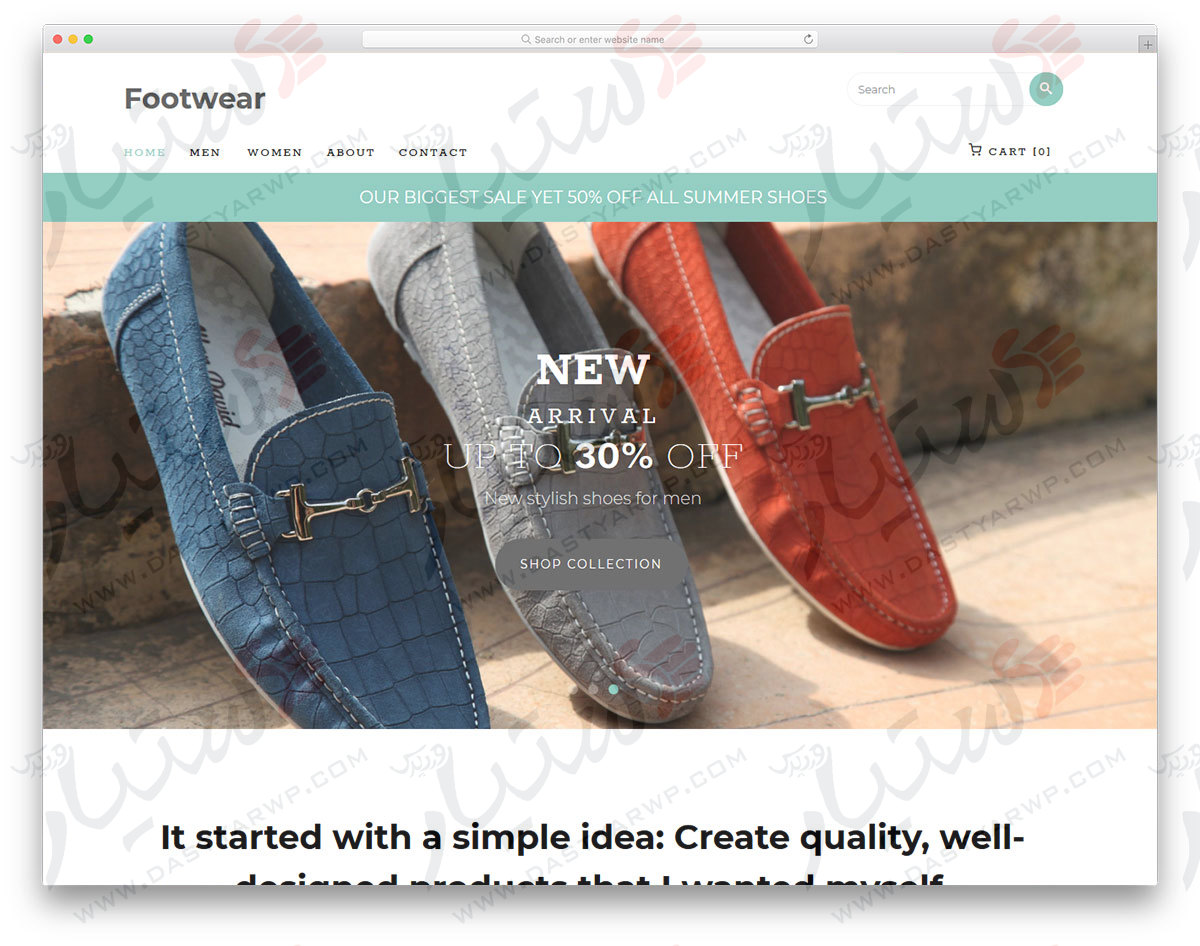Click the browser address bar field
1200x946 pixels.
590,39
